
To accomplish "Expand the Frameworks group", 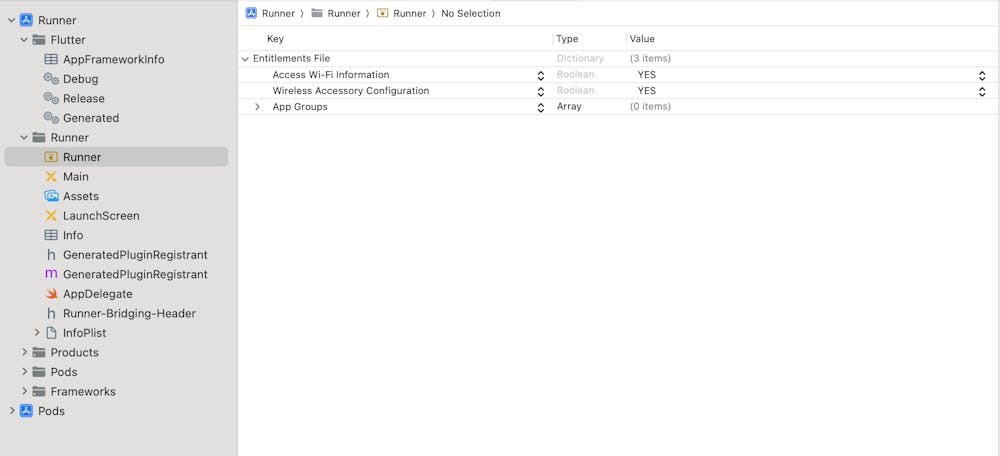I will click(x=24, y=392).
